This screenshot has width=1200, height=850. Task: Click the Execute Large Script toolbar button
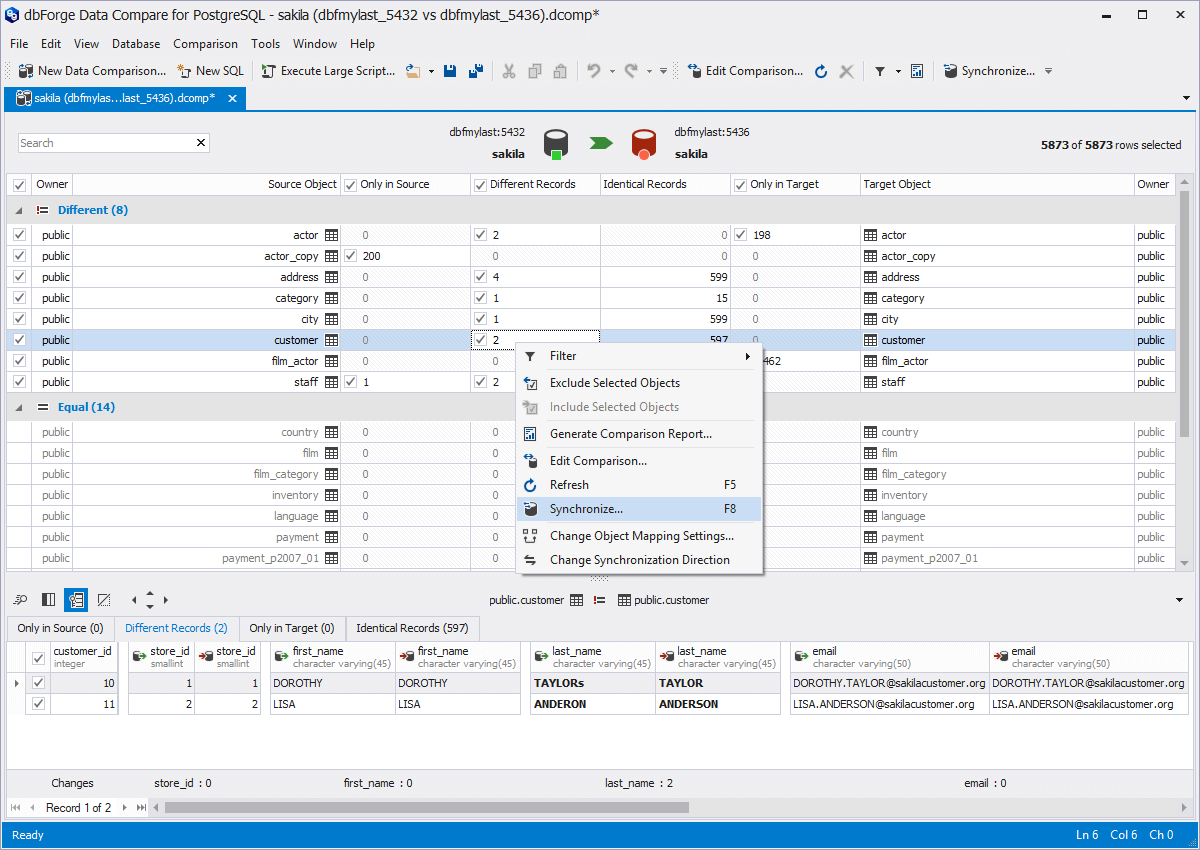[x=329, y=71]
